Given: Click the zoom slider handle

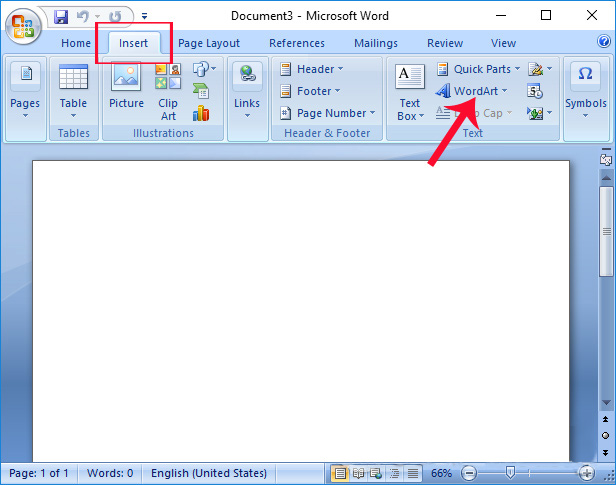Looking at the screenshot, I should (510, 473).
